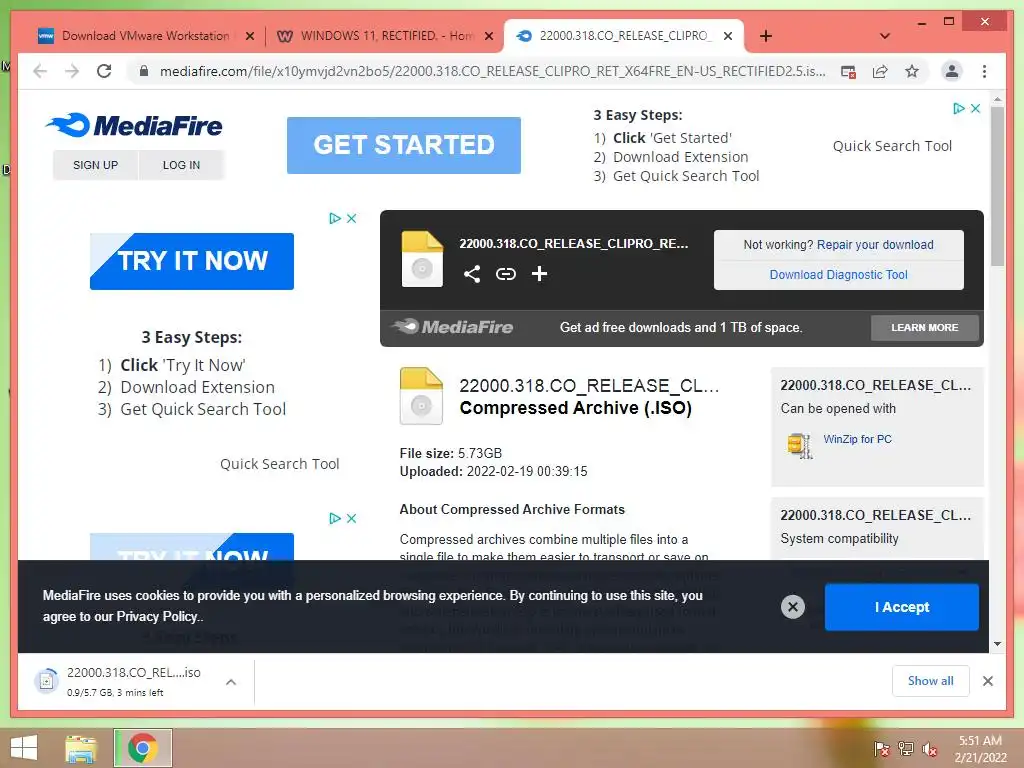Go back to the previous page
The image size is (1024, 768).
40,71
